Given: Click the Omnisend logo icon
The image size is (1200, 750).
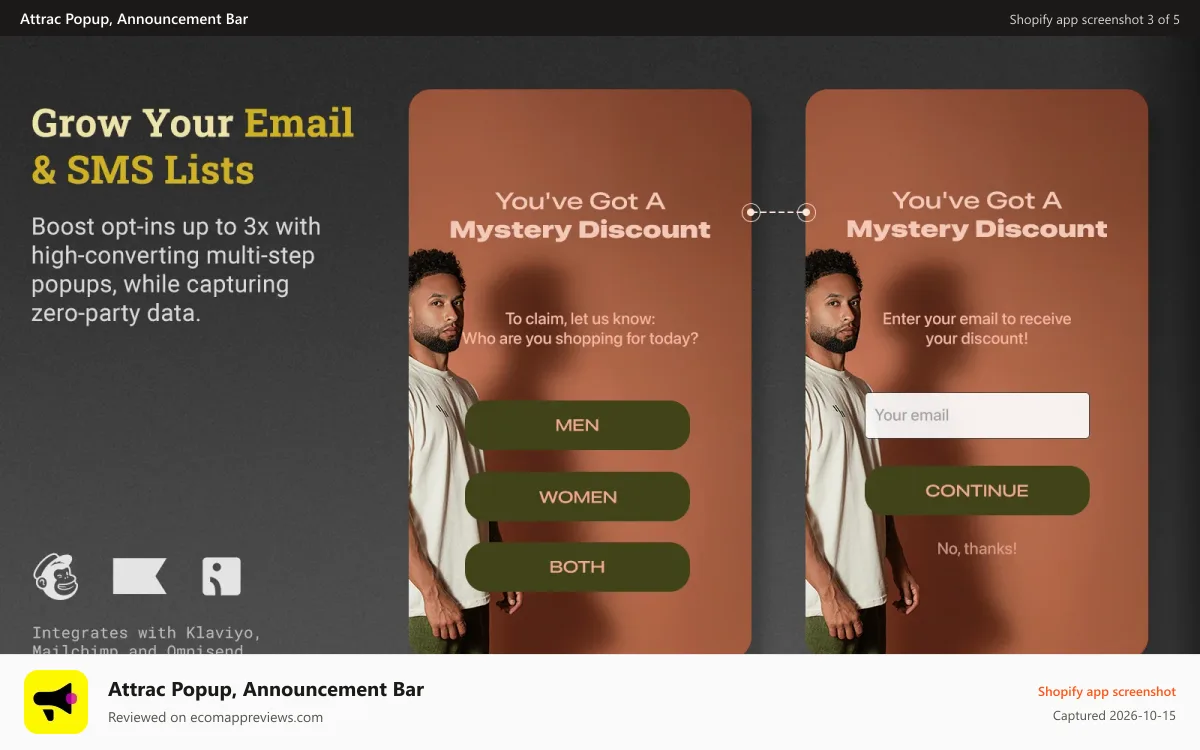Looking at the screenshot, I should tap(222, 577).
